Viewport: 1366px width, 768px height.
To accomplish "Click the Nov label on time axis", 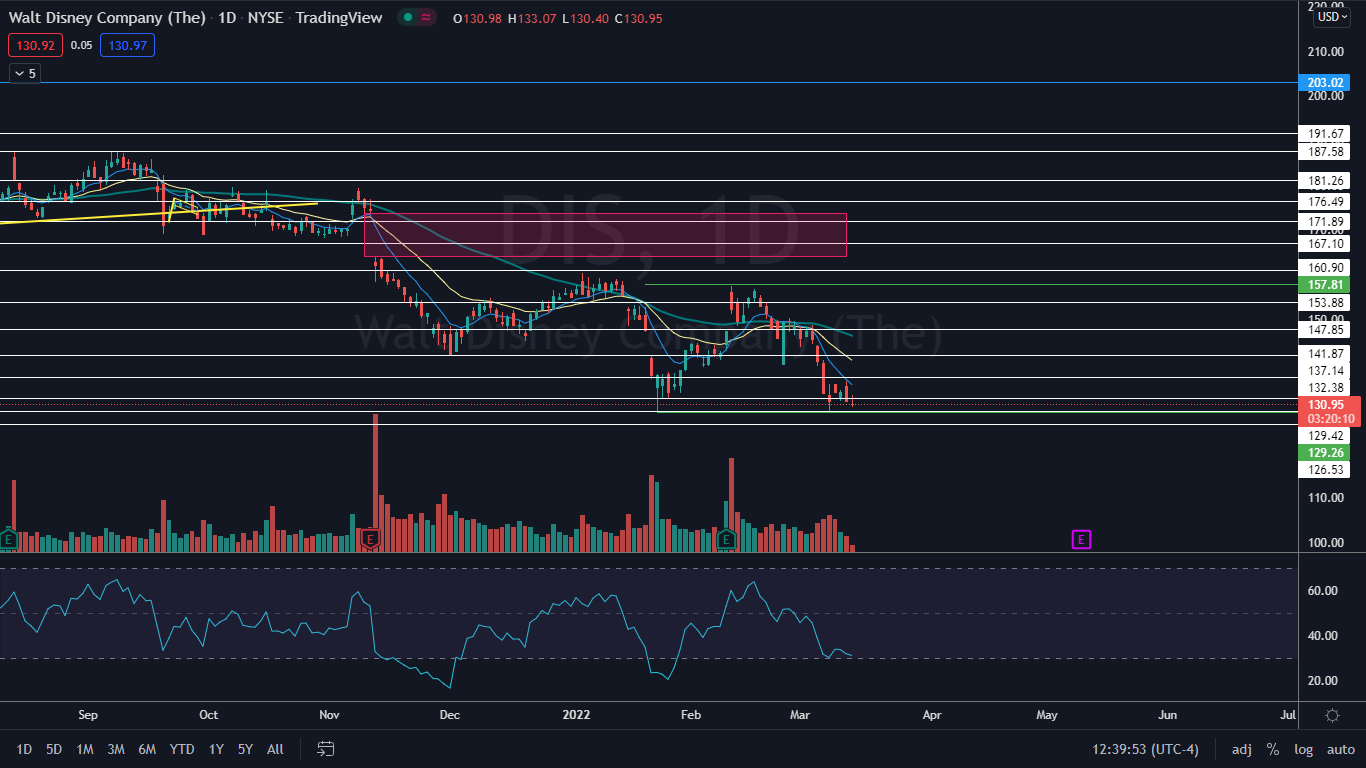I will (330, 715).
